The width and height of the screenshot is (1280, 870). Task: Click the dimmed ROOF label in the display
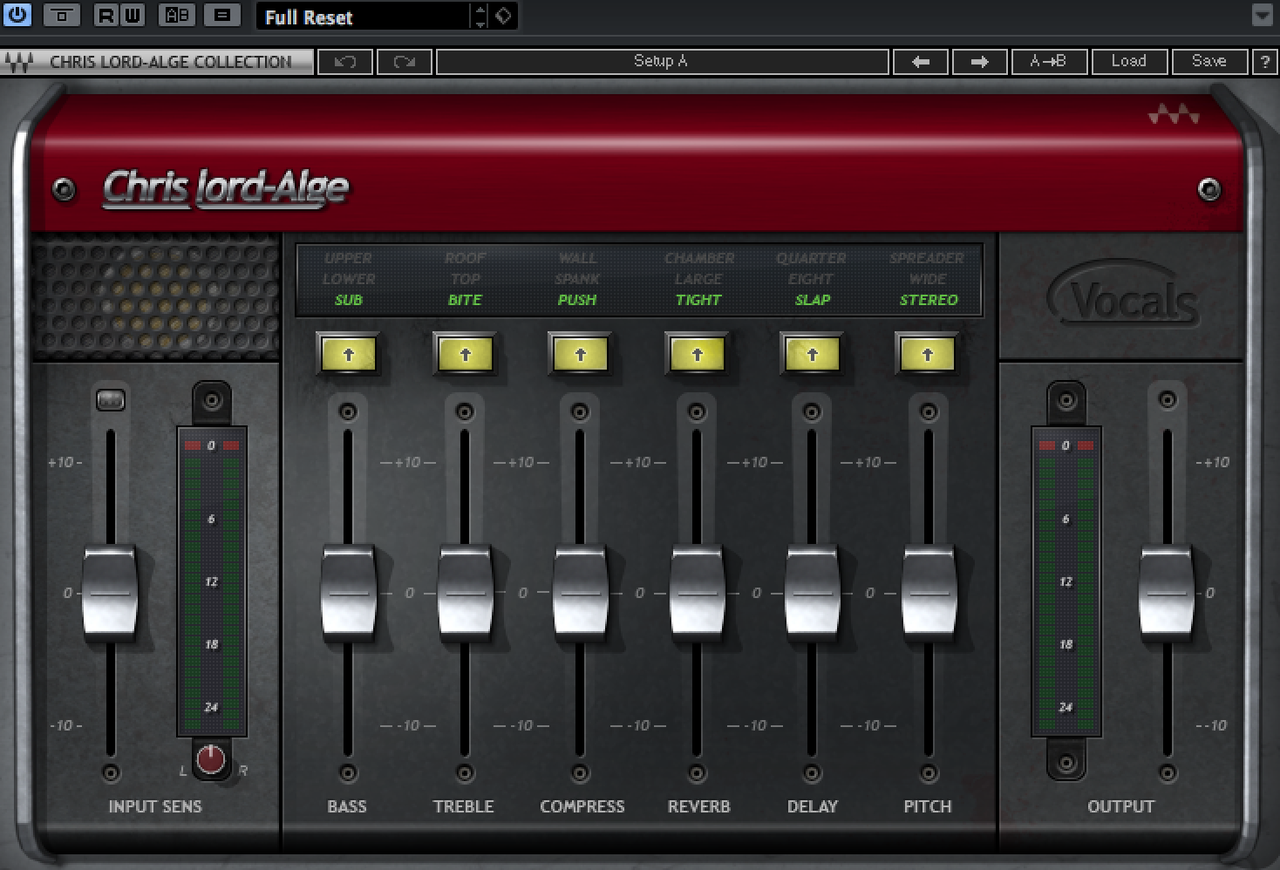(x=465, y=258)
